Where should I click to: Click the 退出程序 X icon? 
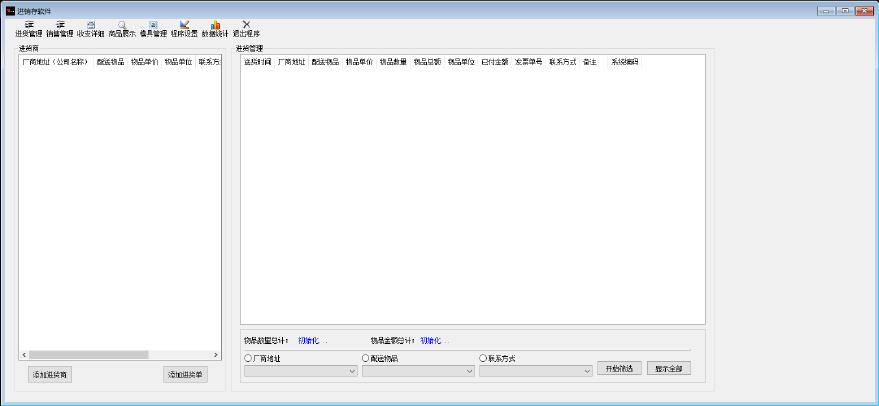click(x=246, y=28)
